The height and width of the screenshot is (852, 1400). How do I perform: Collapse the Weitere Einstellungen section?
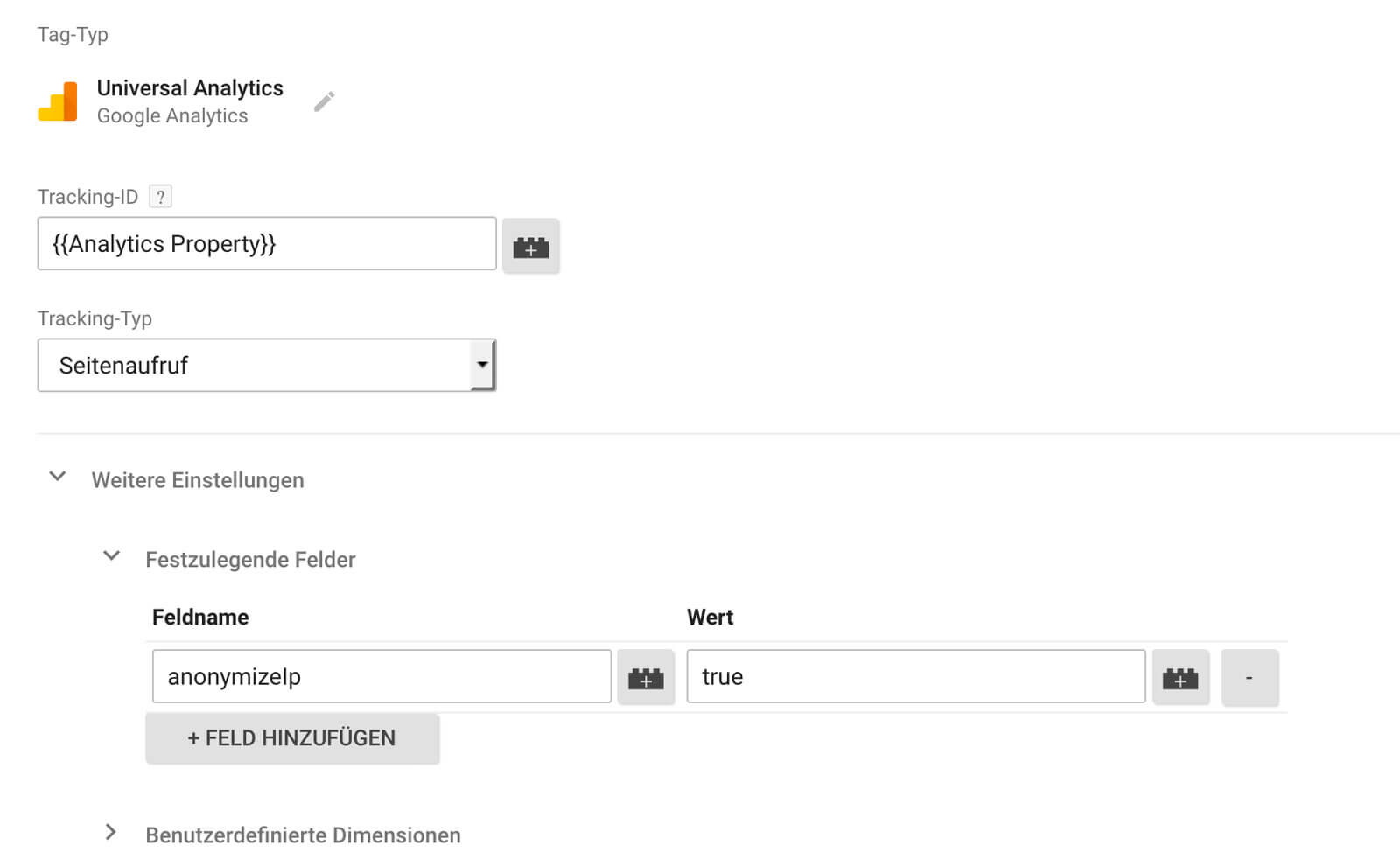[58, 477]
